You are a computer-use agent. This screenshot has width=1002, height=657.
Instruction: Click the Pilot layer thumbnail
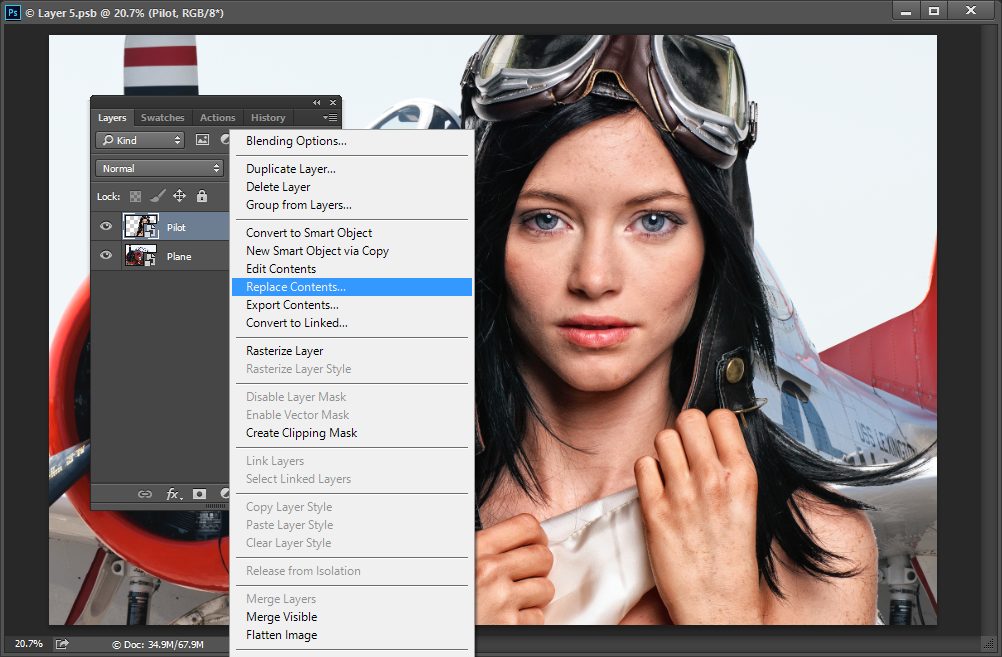pyautogui.click(x=141, y=226)
